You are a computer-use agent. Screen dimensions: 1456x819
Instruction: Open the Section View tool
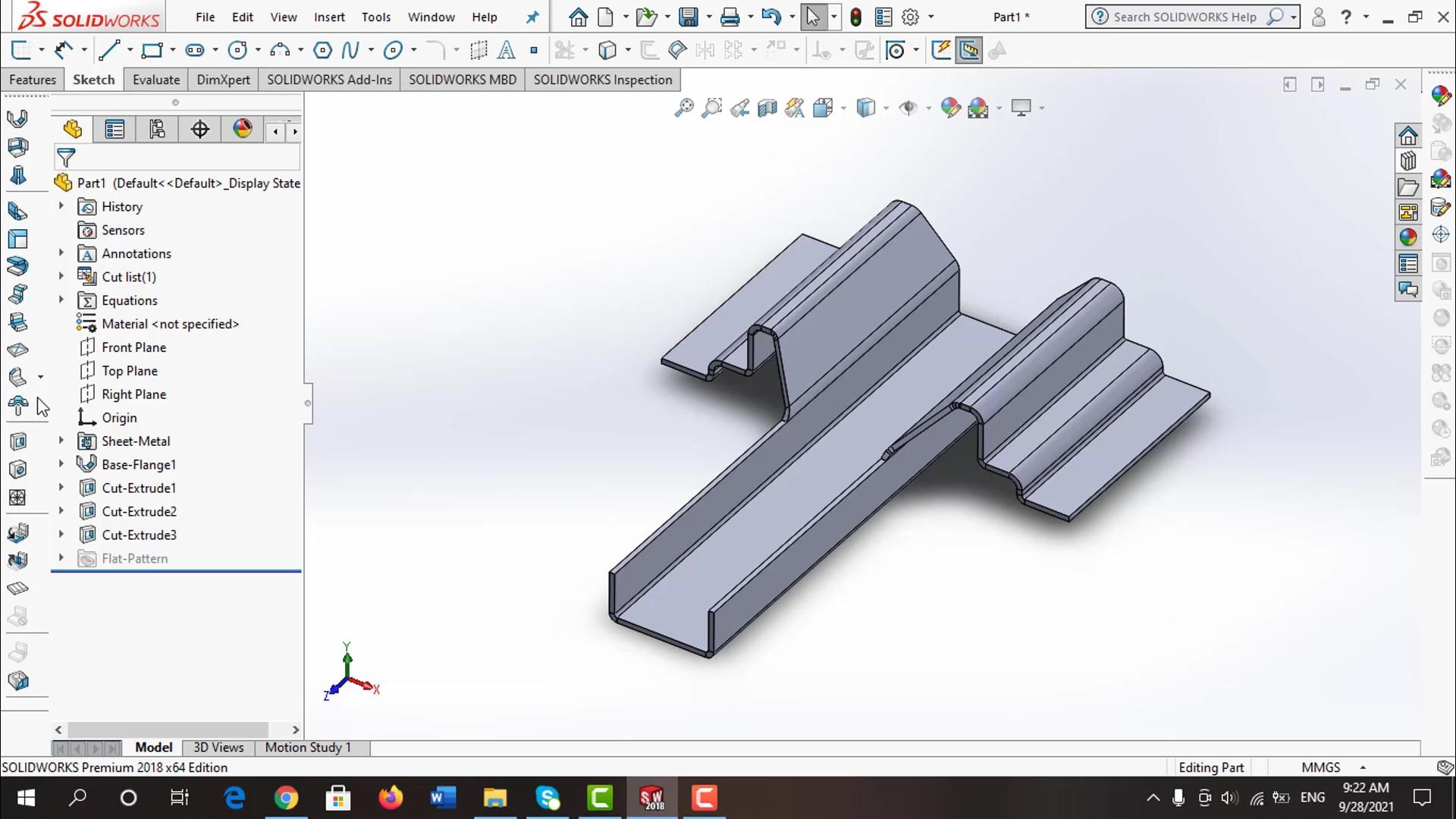pyautogui.click(x=767, y=108)
